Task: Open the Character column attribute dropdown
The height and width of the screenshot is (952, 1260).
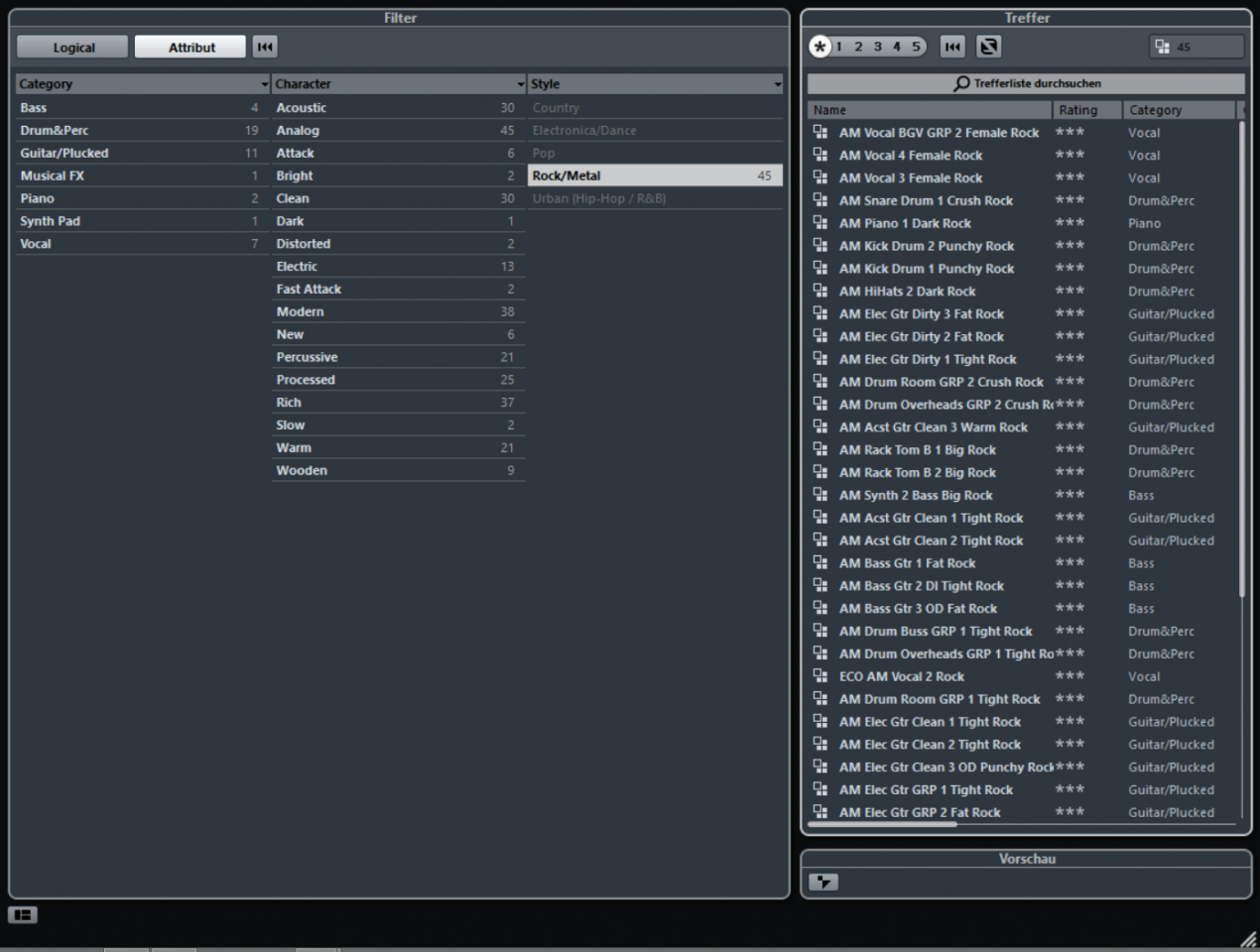Action: click(520, 84)
